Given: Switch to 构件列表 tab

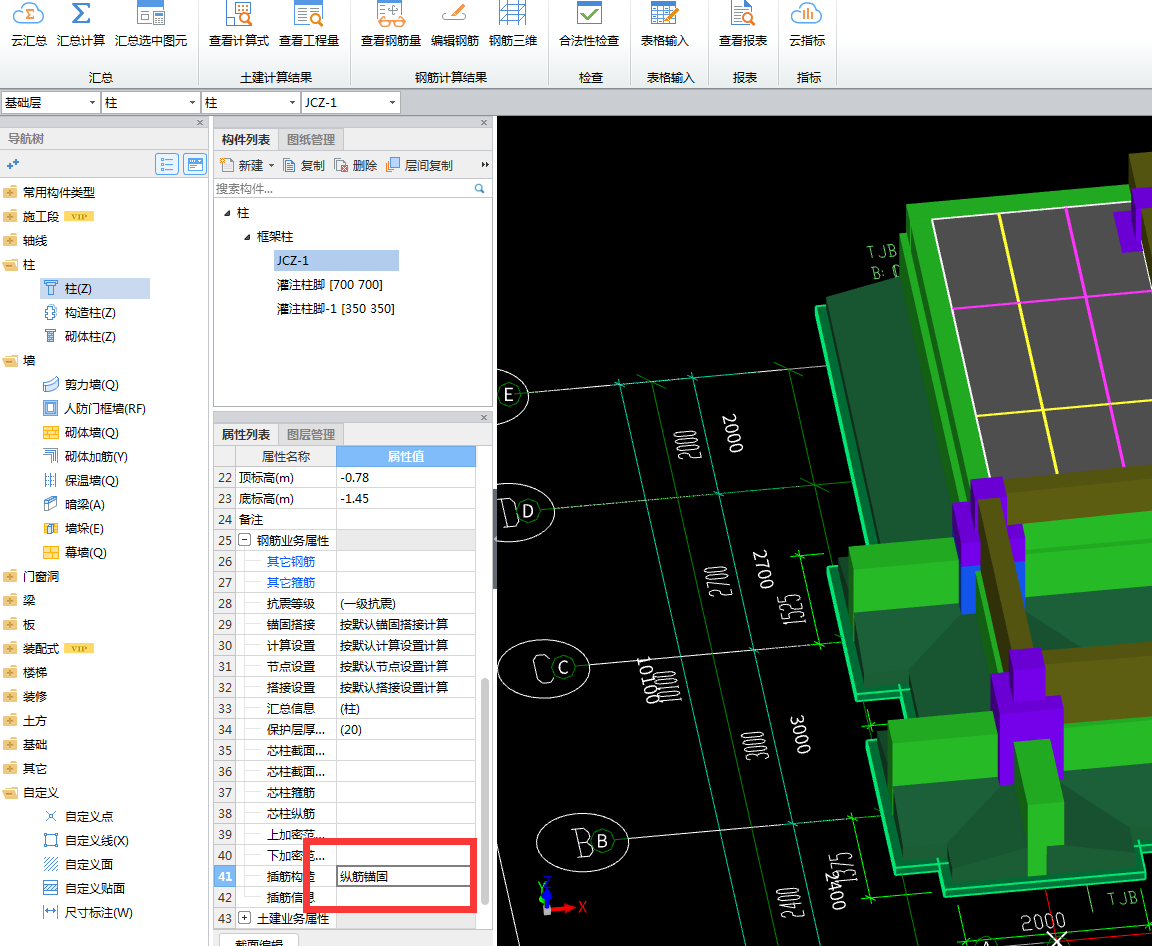Looking at the screenshot, I should tap(246, 140).
